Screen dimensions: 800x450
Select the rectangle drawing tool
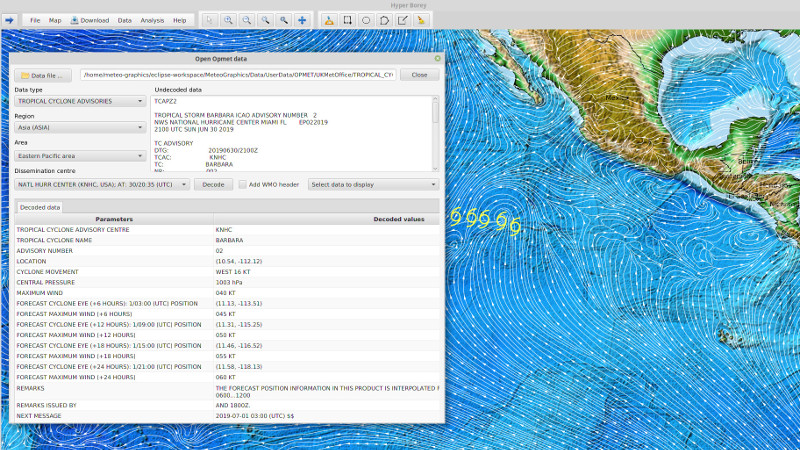tap(347, 20)
